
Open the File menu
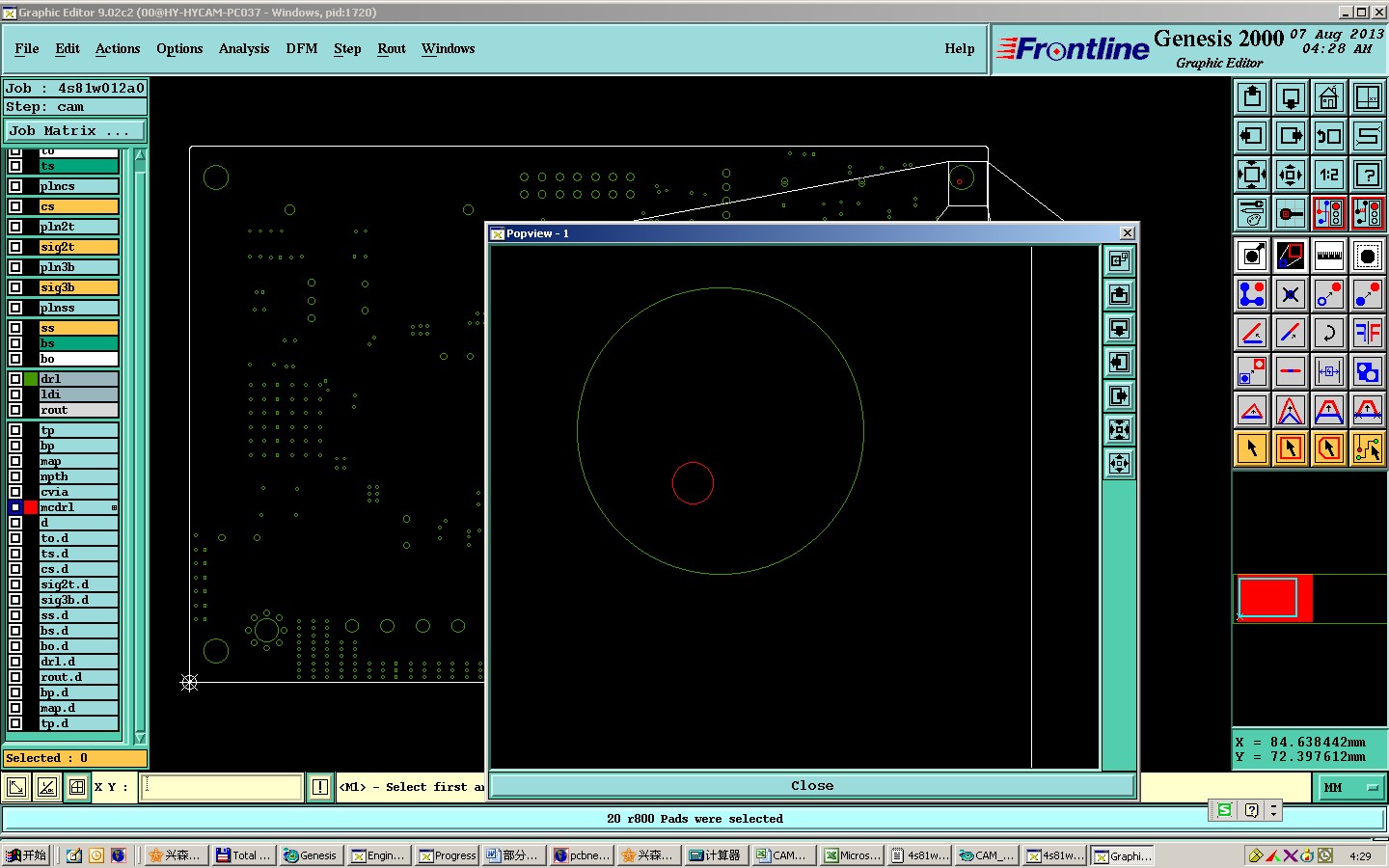coord(27,48)
